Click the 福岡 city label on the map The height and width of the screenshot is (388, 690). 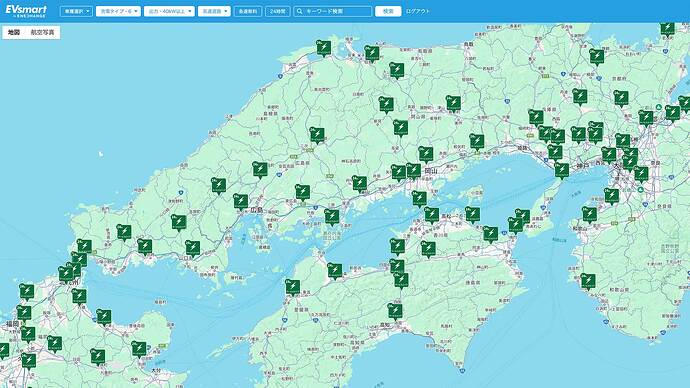tap(12, 324)
